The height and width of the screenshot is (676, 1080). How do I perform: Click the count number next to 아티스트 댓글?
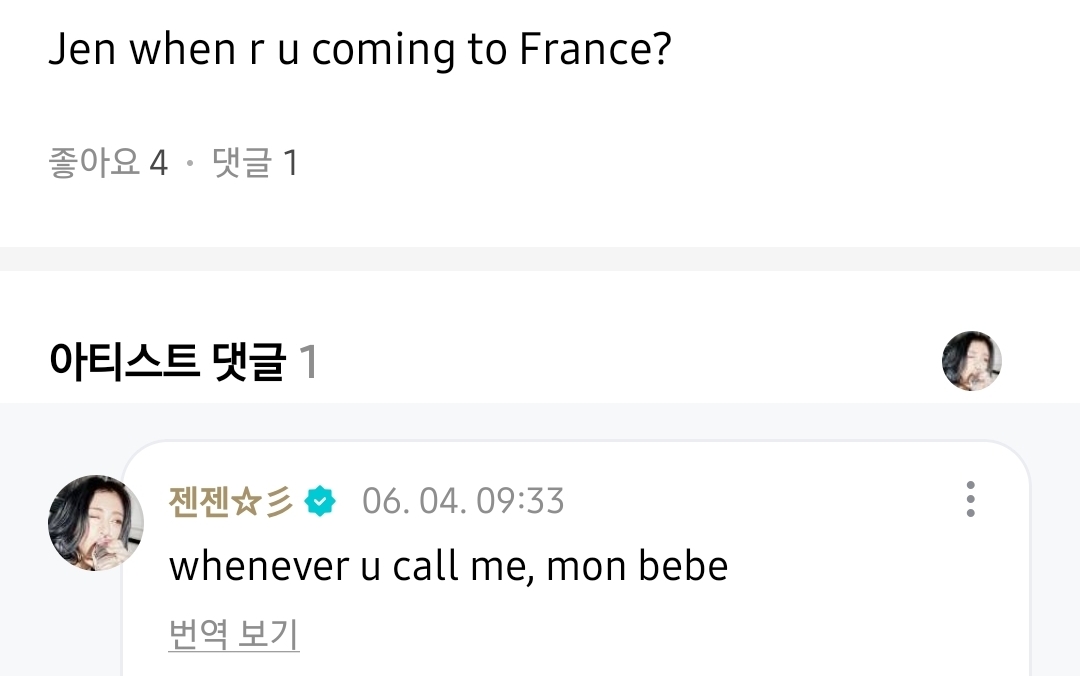coord(309,361)
